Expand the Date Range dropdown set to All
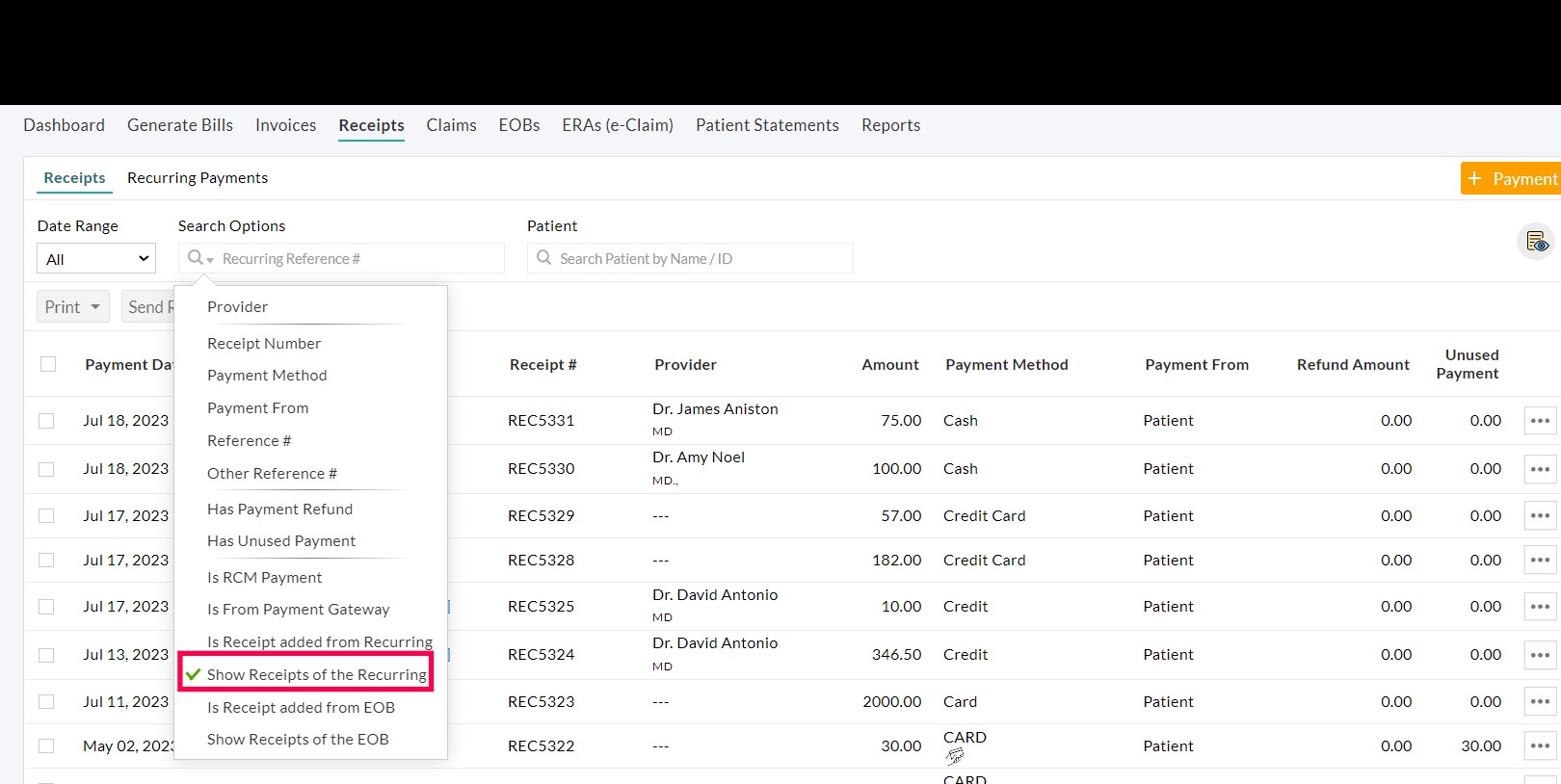The image size is (1561, 784). [x=96, y=259]
